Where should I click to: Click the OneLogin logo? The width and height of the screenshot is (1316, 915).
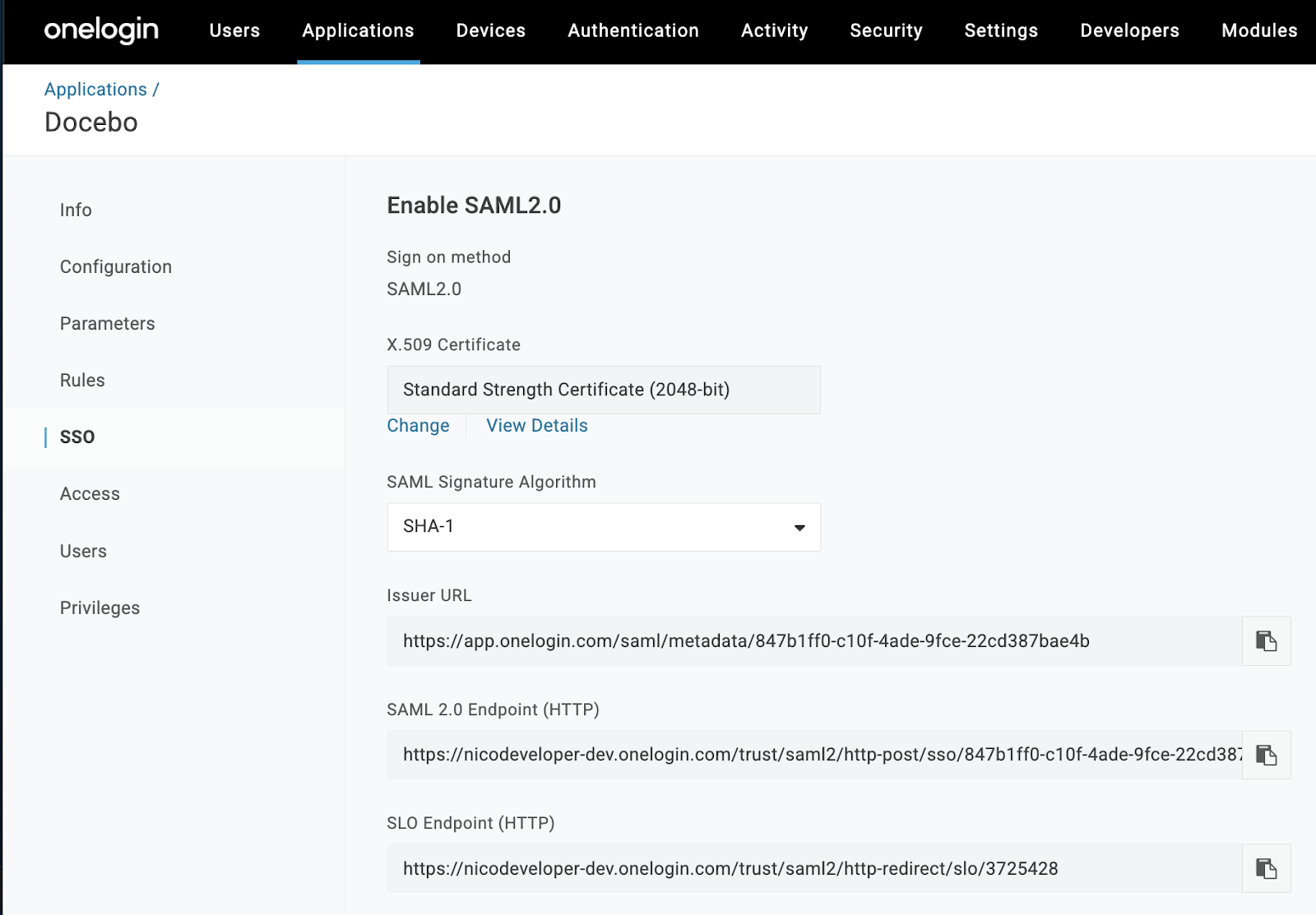pos(101,30)
